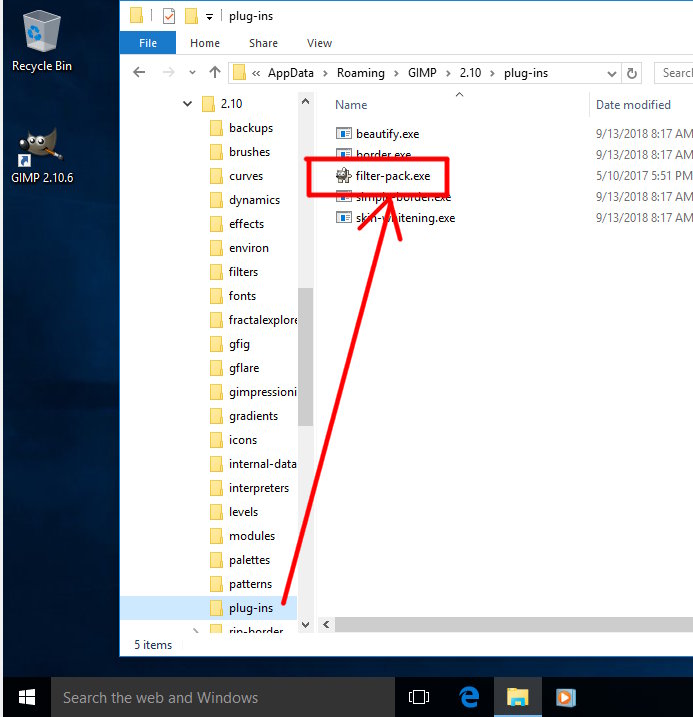Collapse the 2.10 tree node
Image resolution: width=693 pixels, height=717 pixels.
coord(187,104)
